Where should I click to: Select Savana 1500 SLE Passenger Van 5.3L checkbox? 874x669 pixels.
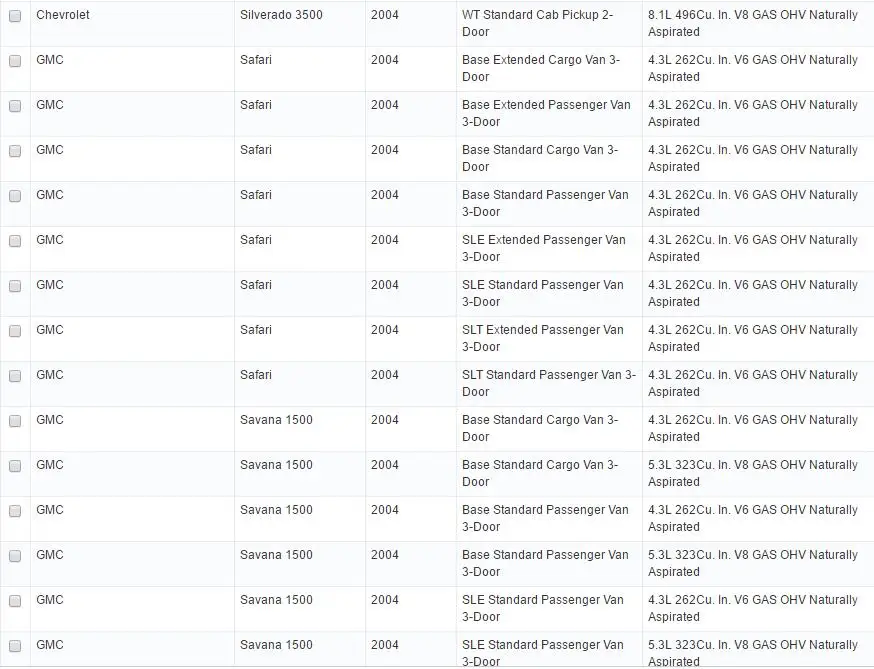(x=15, y=646)
